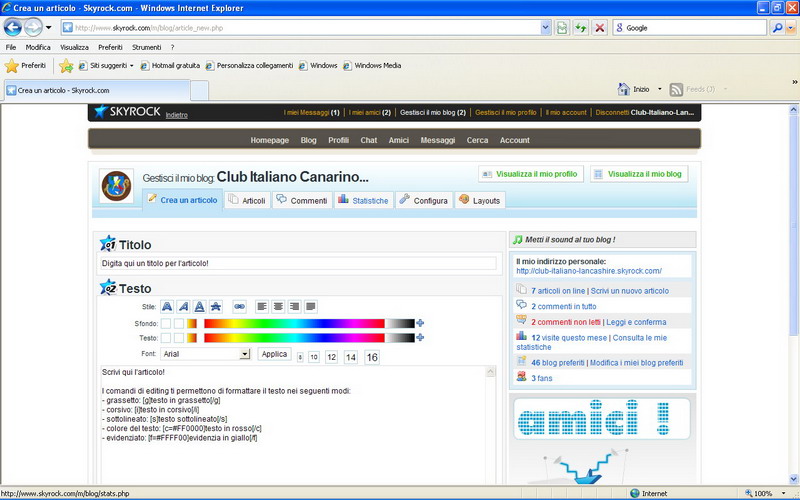Click the Applica font button
Image resolution: width=800 pixels, height=500 pixels.
click(x=274, y=354)
